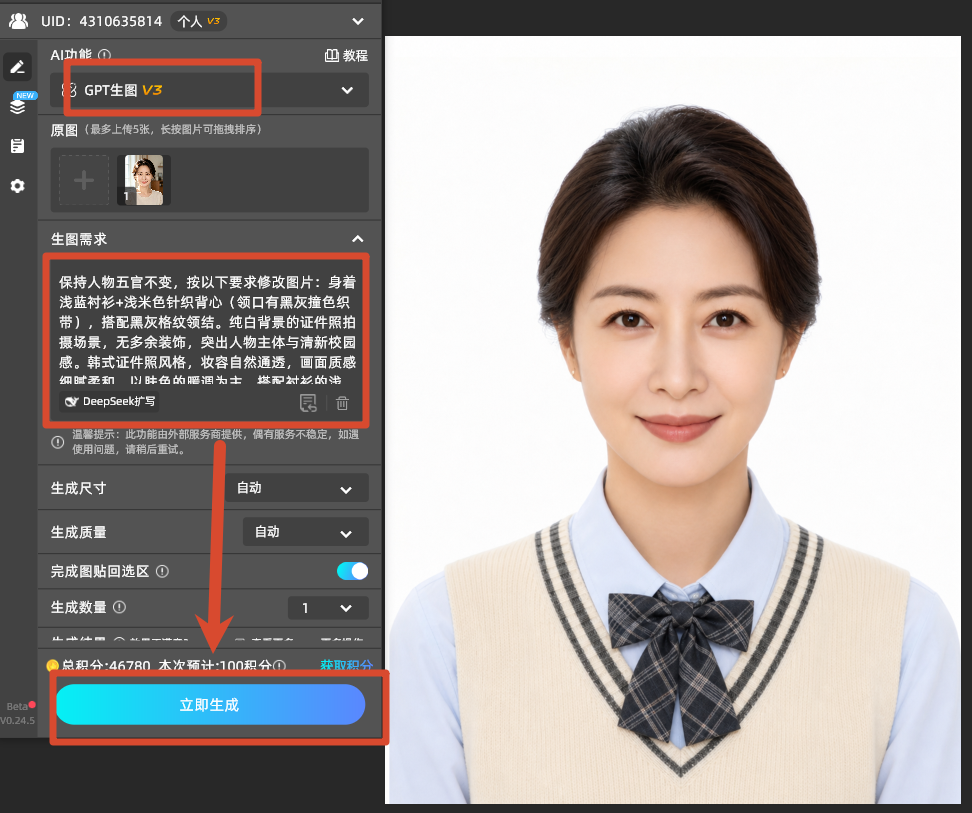
Task: Click the trash icon to clear the prompt
Action: (342, 403)
